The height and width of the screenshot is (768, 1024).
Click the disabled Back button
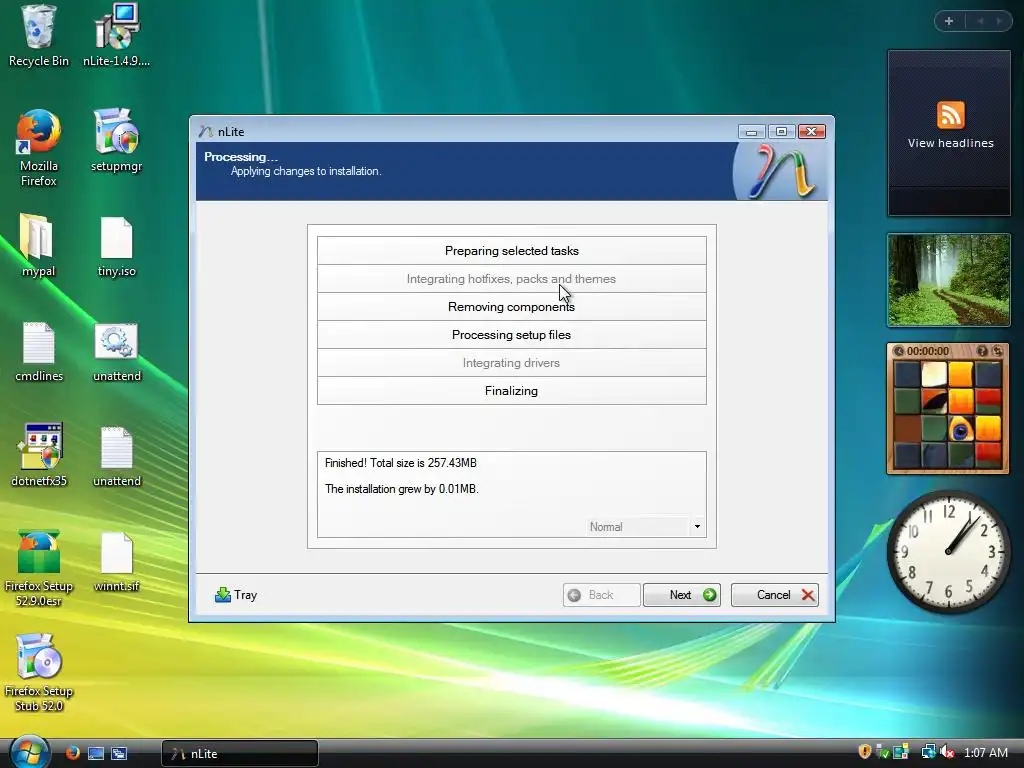pos(601,595)
